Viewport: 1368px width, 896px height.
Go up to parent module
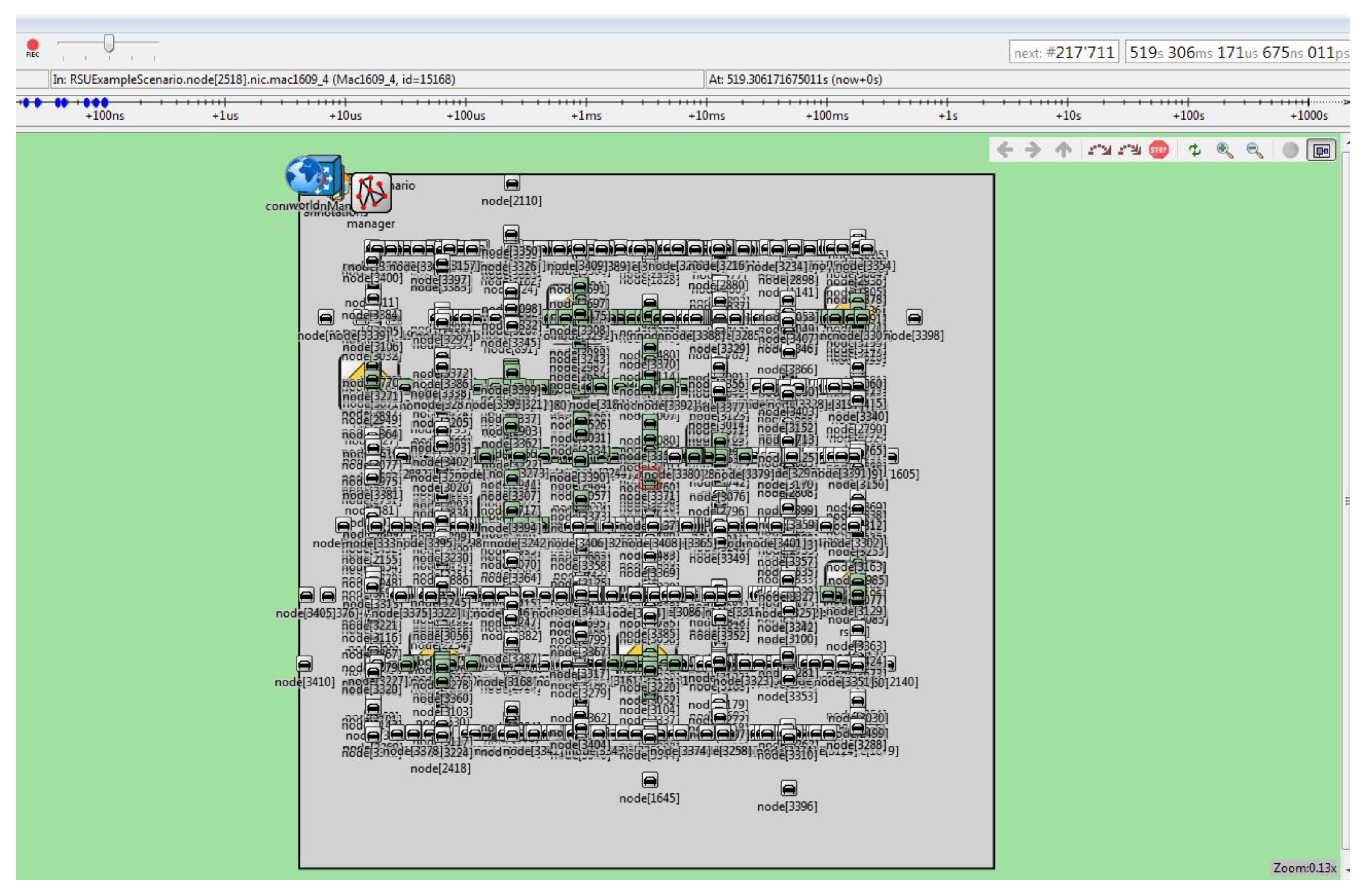[x=1063, y=150]
